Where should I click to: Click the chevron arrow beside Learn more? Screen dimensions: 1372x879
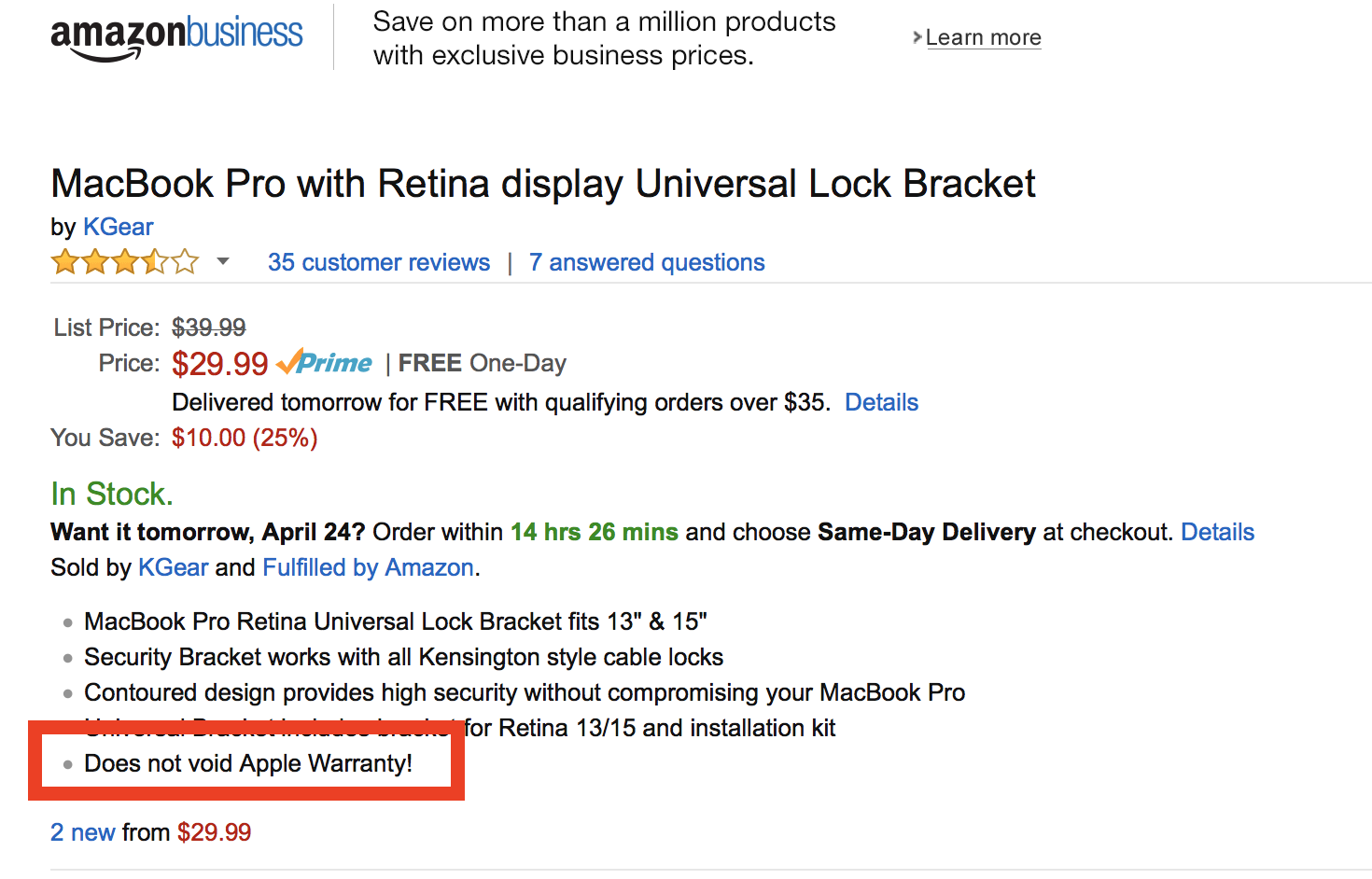click(x=917, y=37)
